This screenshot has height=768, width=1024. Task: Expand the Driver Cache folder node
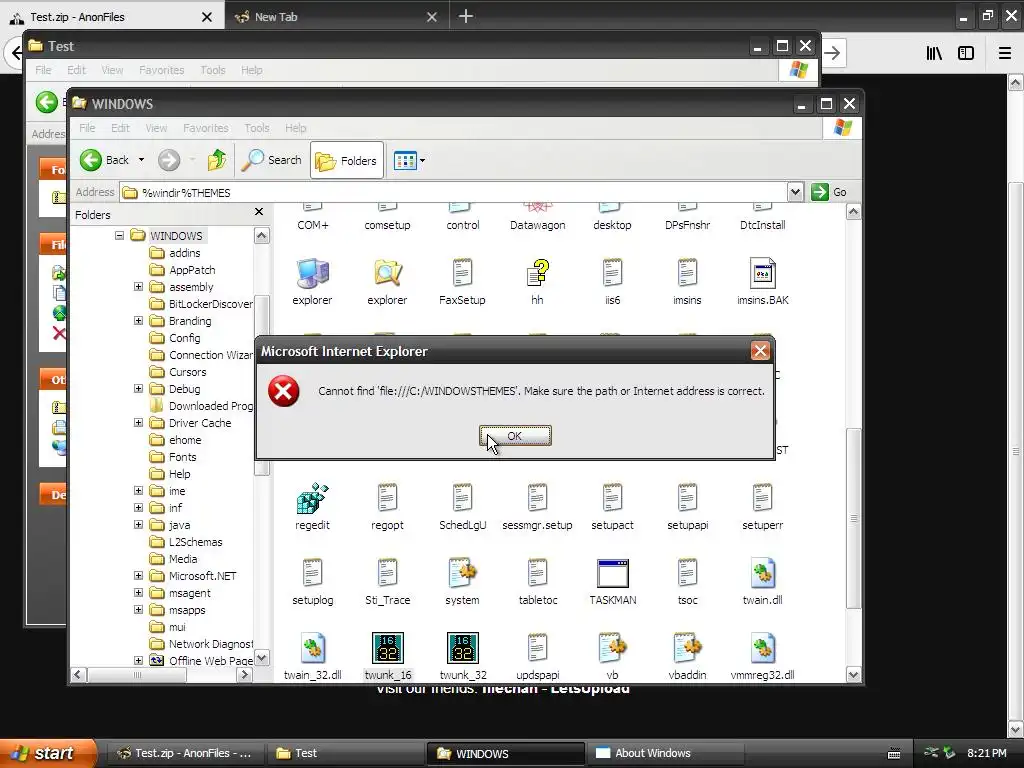click(138, 423)
